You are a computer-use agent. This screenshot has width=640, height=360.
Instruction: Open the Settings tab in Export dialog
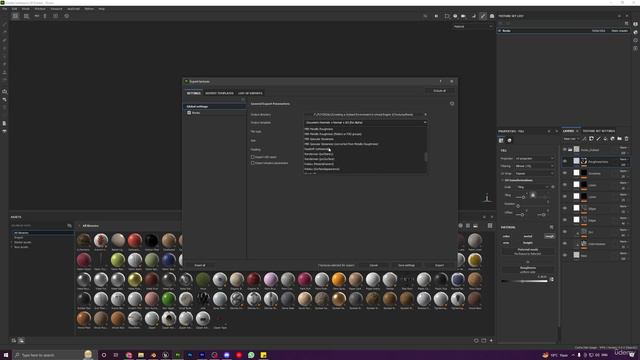pos(194,93)
